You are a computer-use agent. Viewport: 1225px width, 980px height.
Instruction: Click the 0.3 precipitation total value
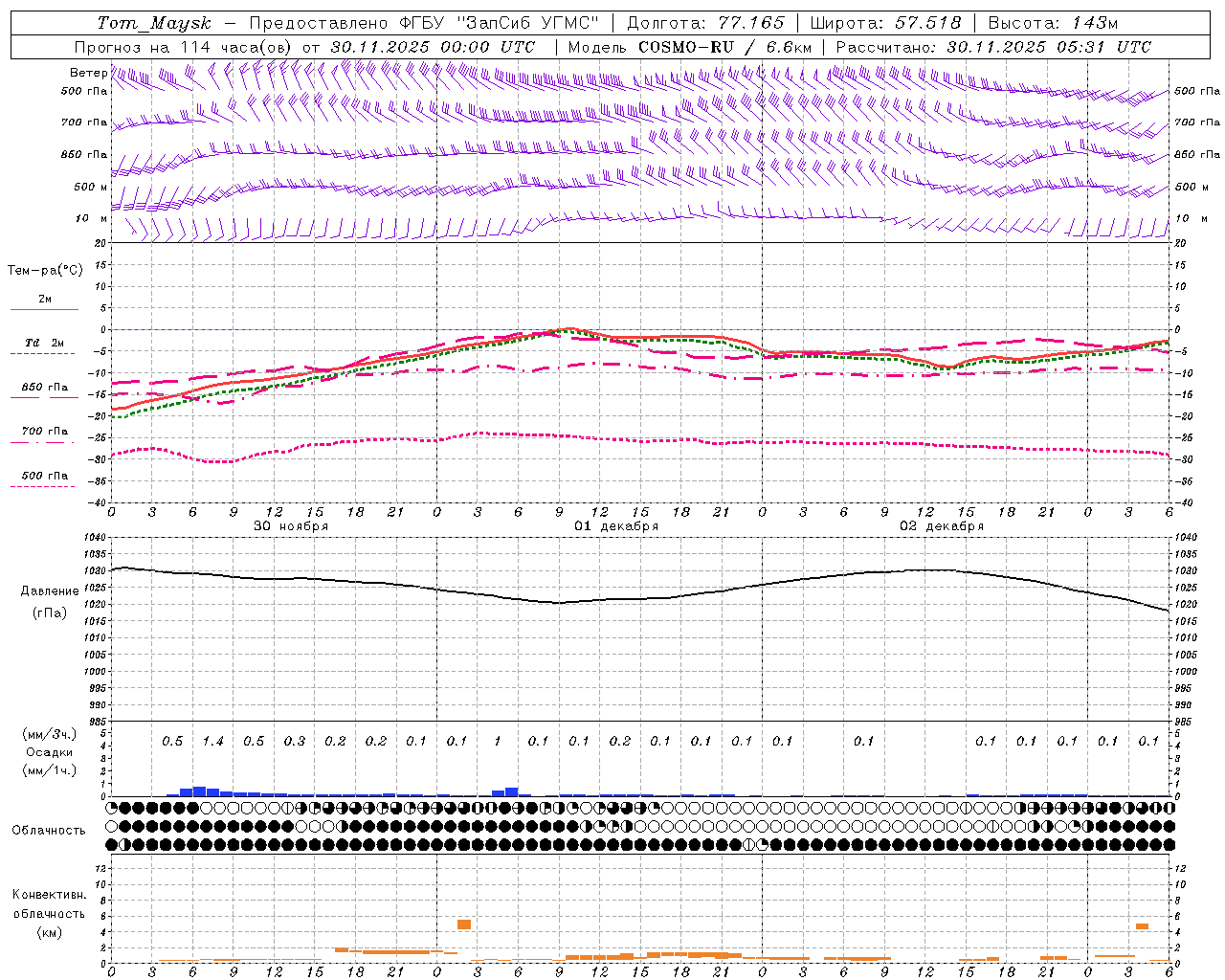(x=295, y=742)
